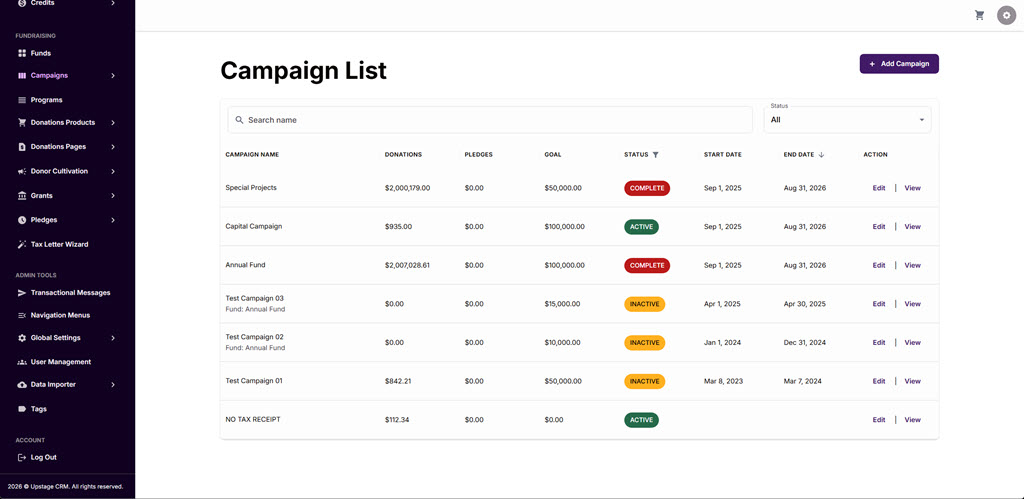Open the shopping cart icon
This screenshot has height=499, width=1024.
click(979, 15)
